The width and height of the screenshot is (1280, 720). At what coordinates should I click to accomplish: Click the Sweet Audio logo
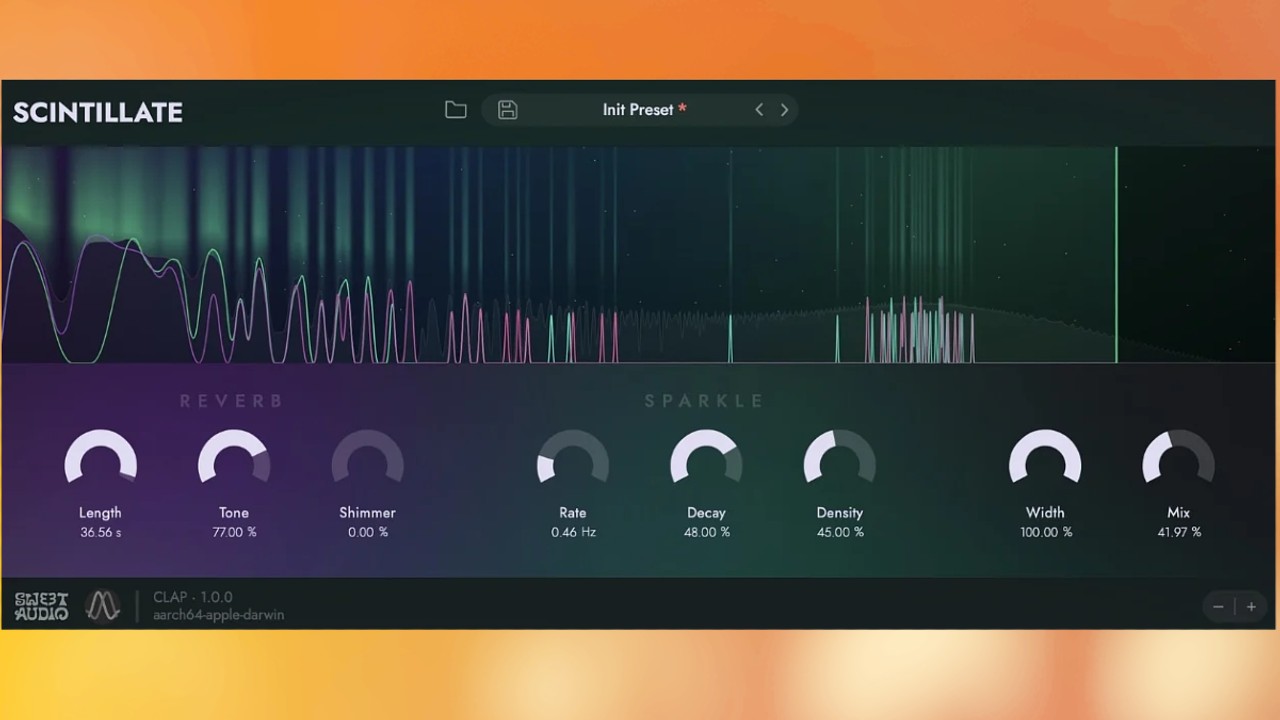[42, 606]
